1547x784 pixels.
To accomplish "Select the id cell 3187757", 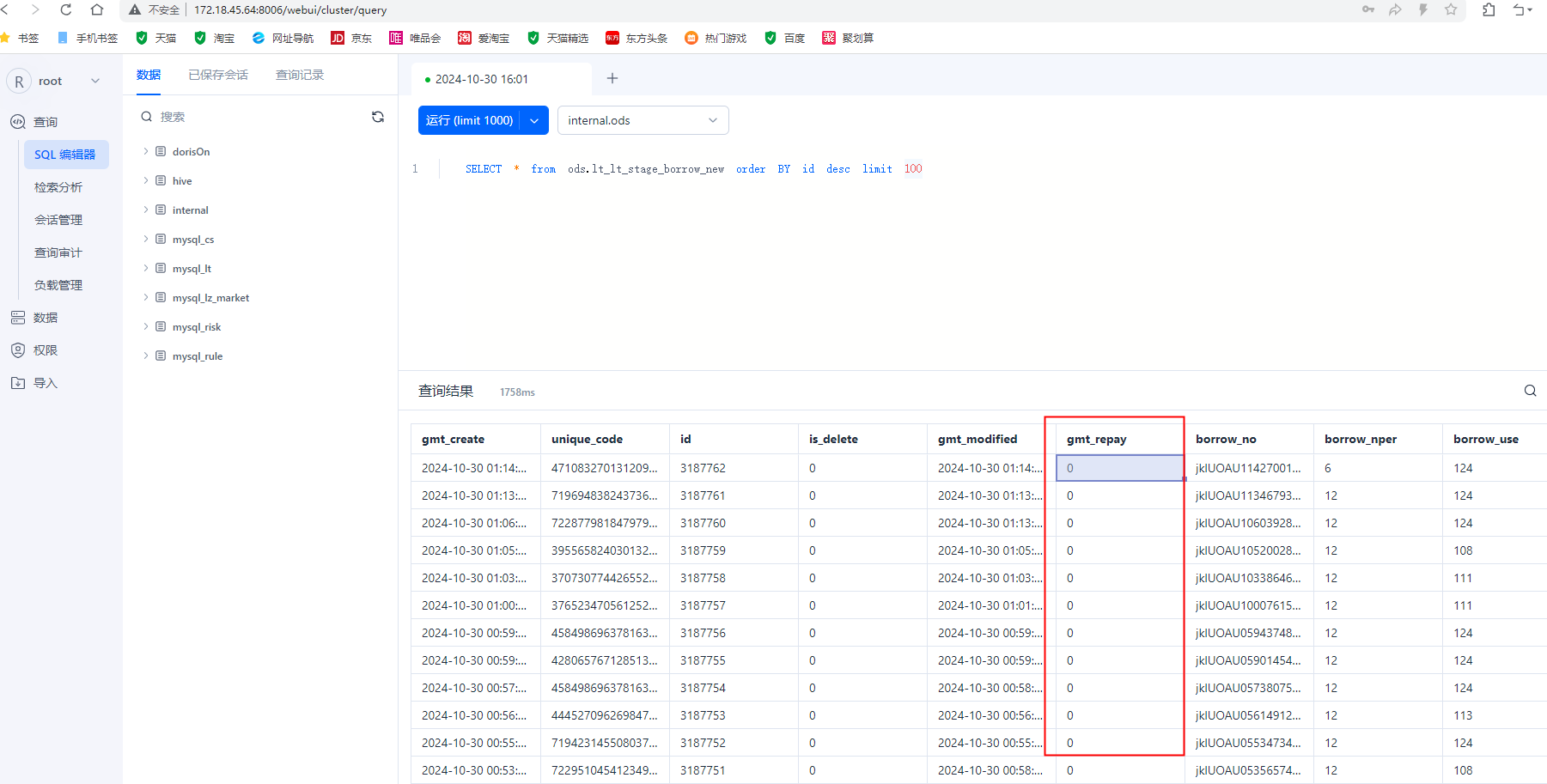I will tap(734, 605).
